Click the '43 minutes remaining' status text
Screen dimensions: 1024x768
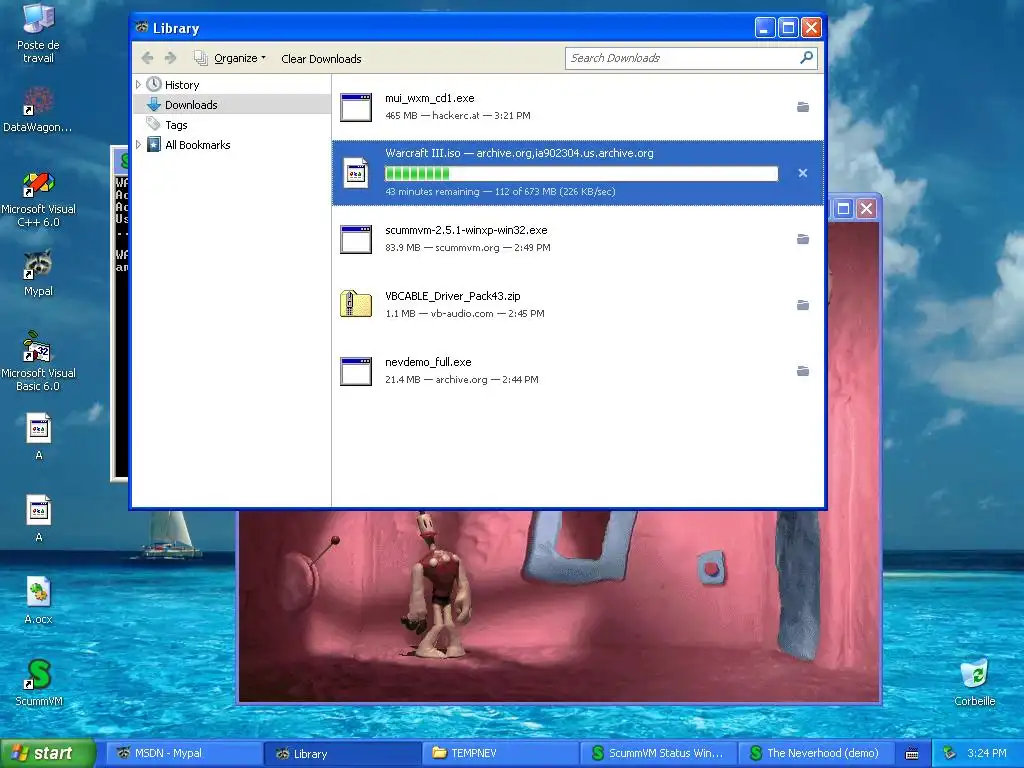pyautogui.click(x=432, y=191)
